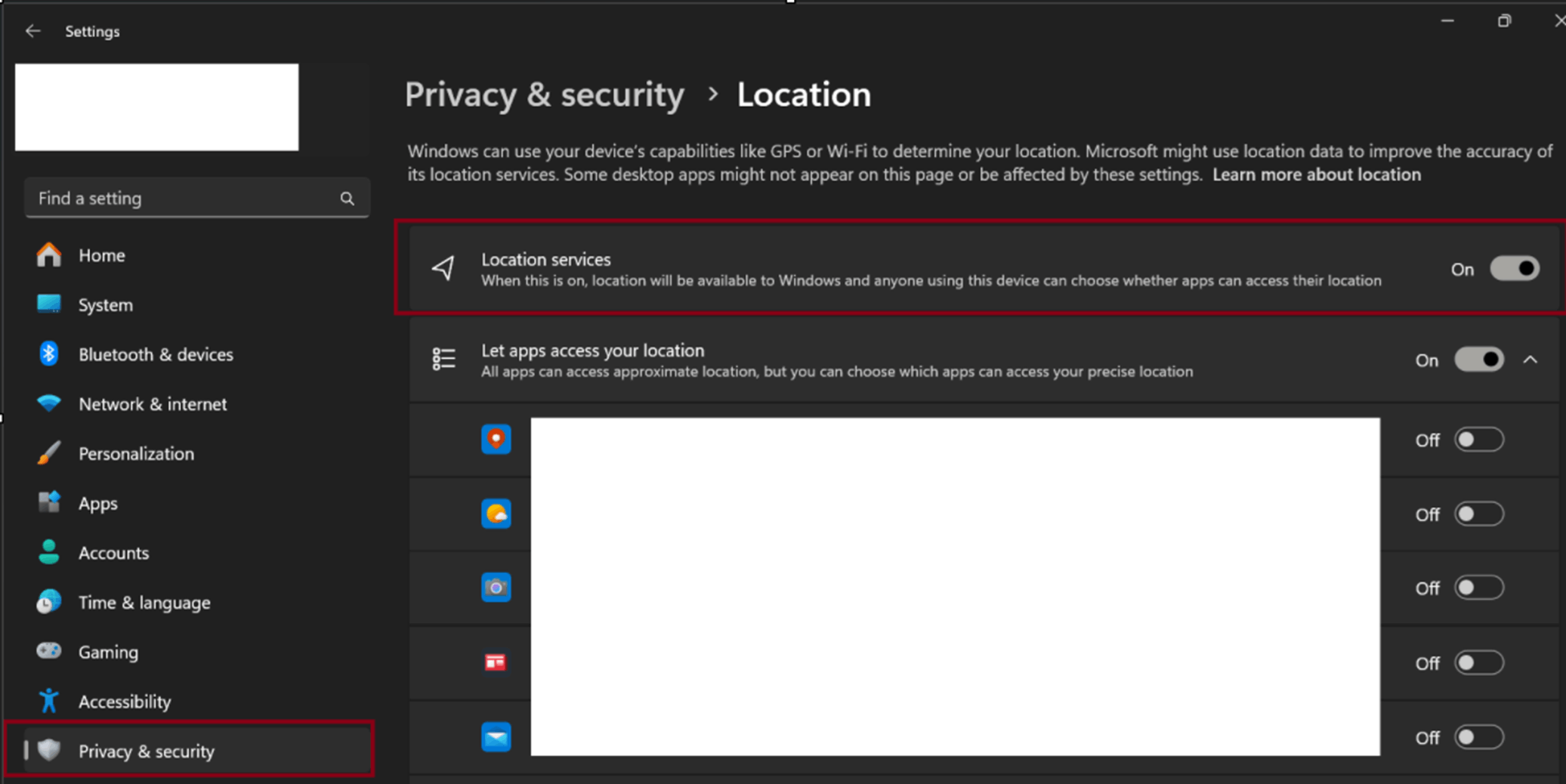
Task: Click the Time & language globe icon
Action: click(49, 602)
